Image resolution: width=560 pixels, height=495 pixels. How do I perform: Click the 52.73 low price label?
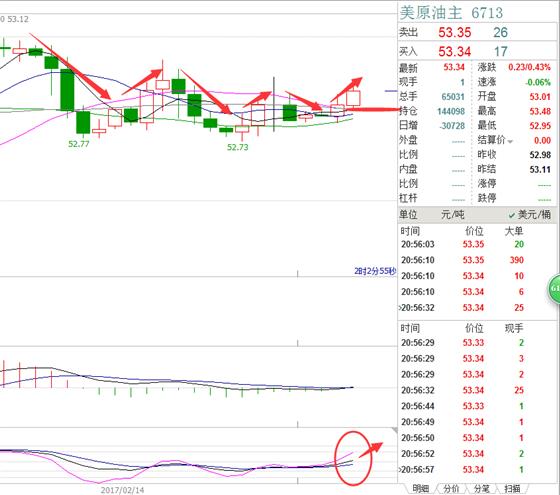pos(238,147)
